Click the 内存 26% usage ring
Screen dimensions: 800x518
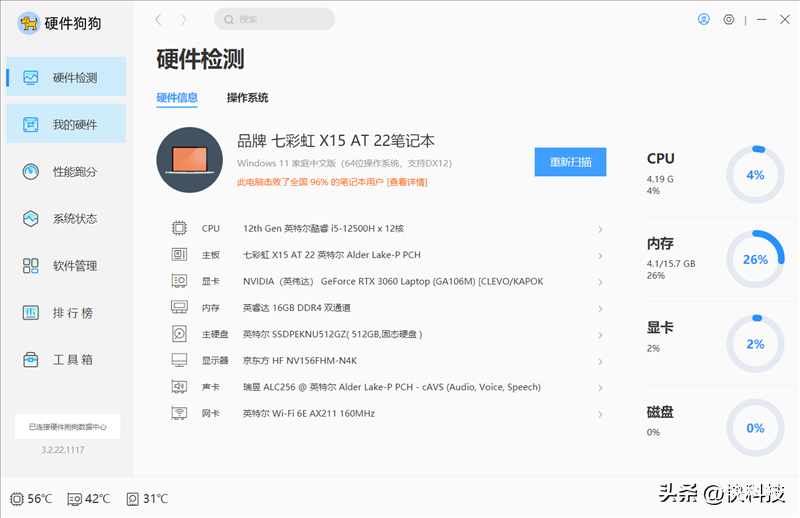pos(755,259)
